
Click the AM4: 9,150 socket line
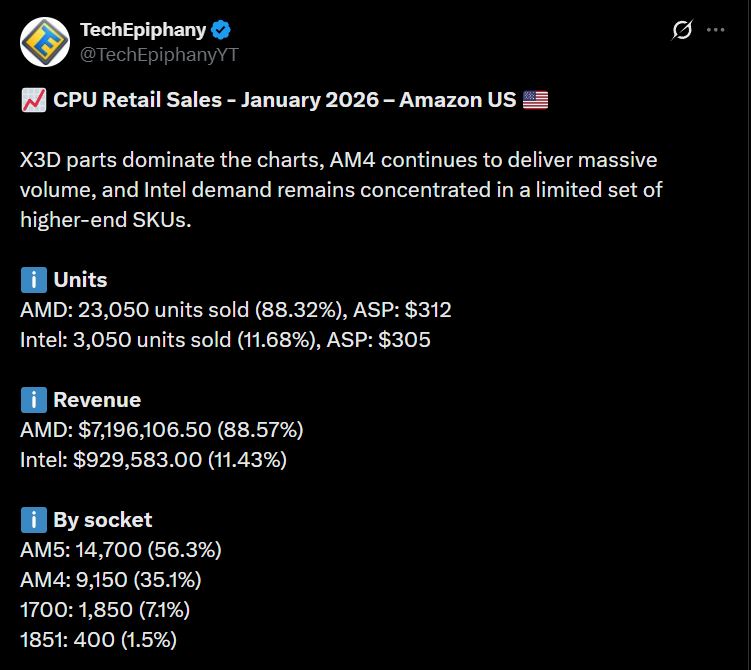click(x=116, y=579)
